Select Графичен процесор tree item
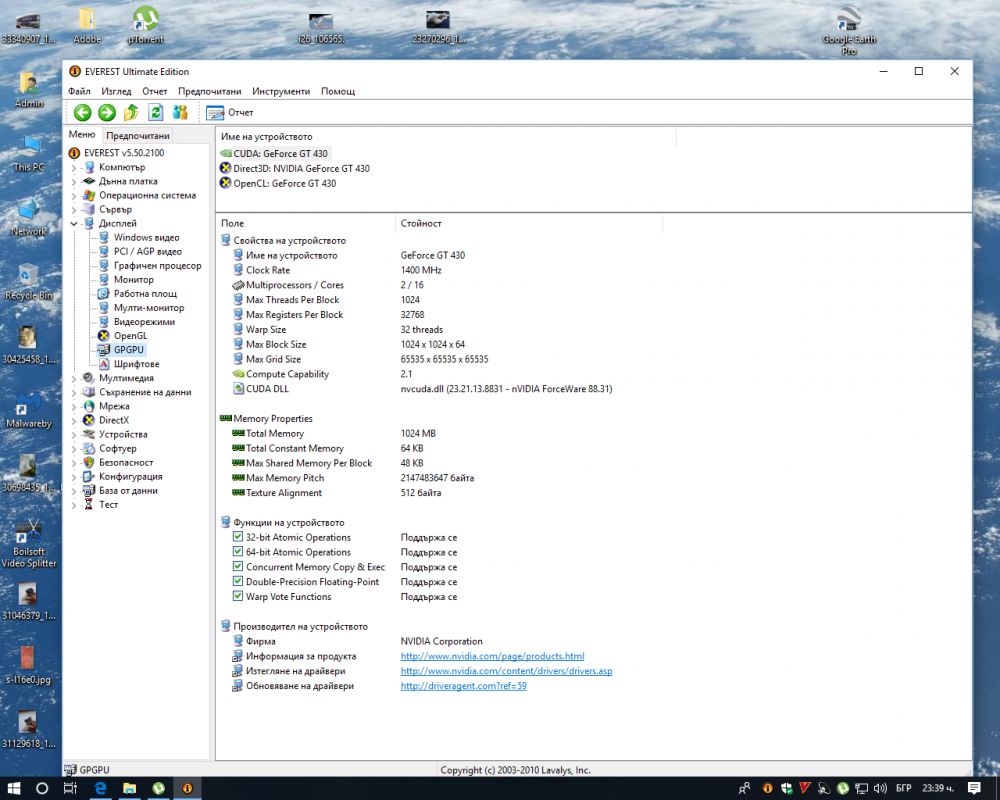 (157, 265)
